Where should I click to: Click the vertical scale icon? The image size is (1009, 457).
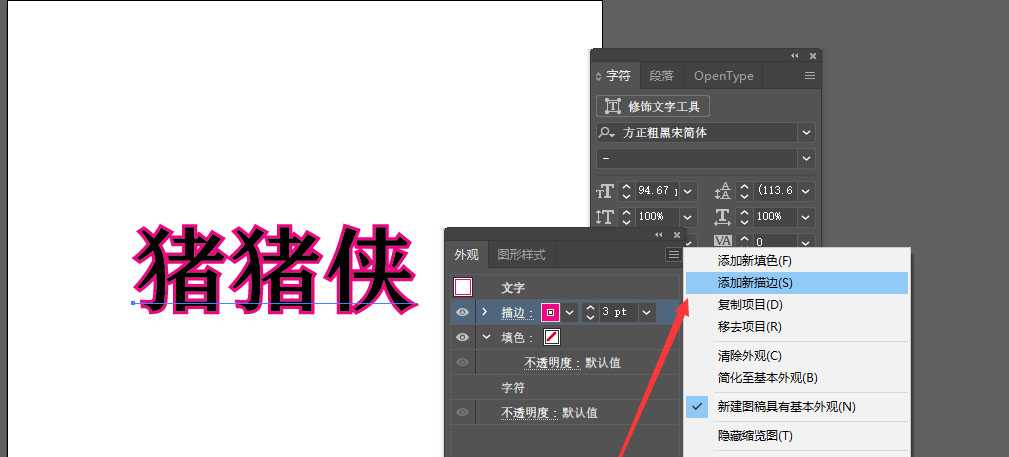pos(605,217)
